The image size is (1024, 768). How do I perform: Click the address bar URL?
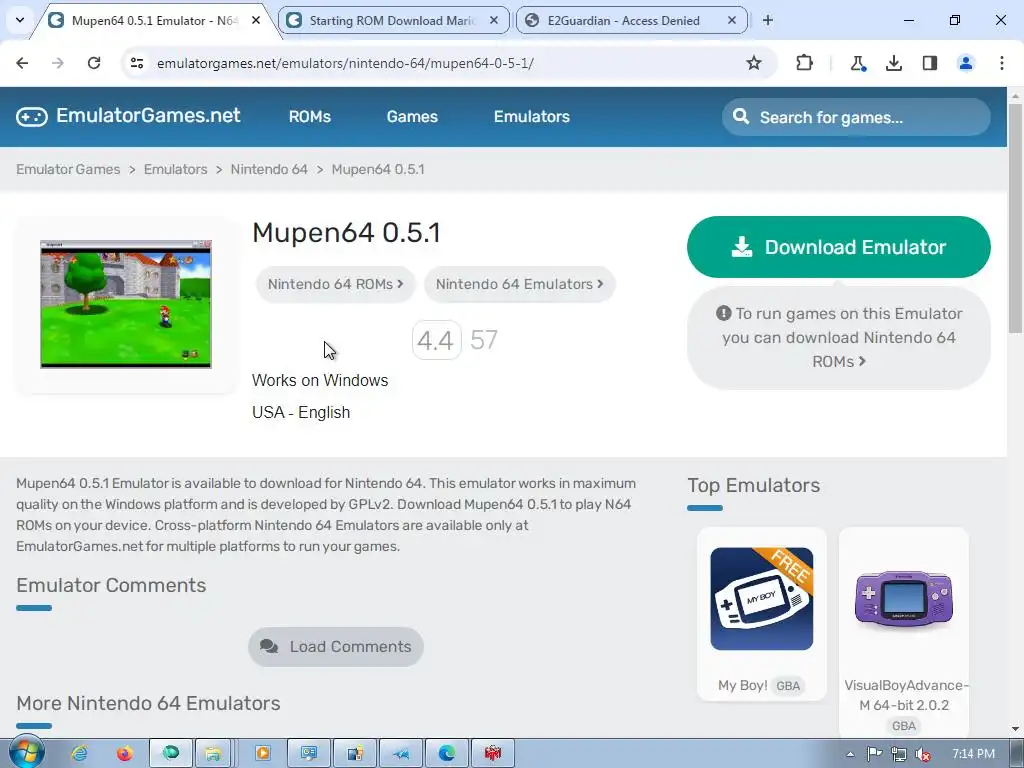(345, 63)
